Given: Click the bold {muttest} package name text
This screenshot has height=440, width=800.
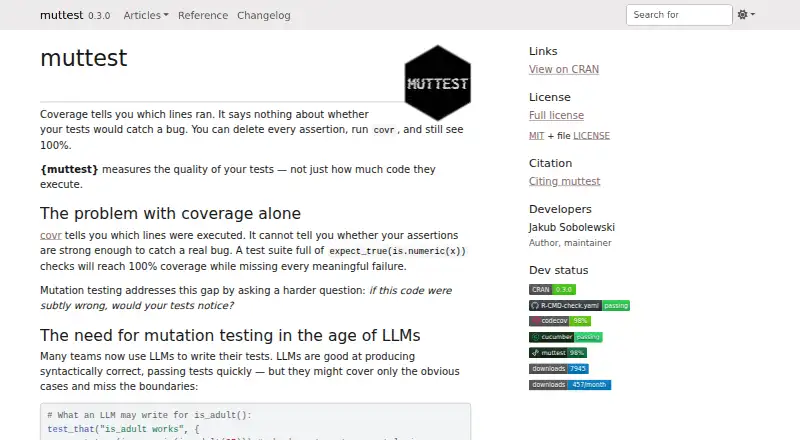Looking at the screenshot, I should pos(69,169).
